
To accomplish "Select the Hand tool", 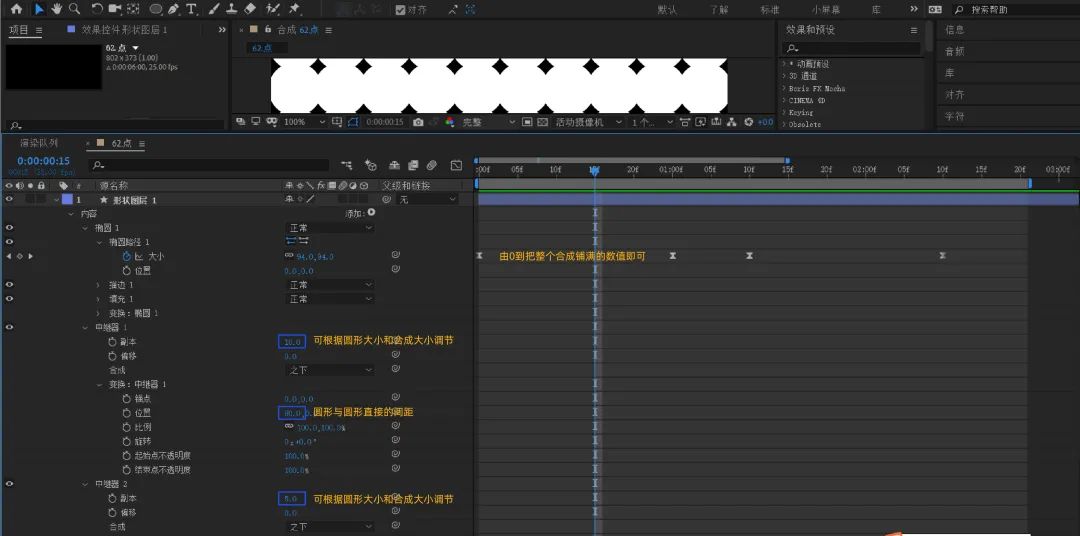I will 57,9.
